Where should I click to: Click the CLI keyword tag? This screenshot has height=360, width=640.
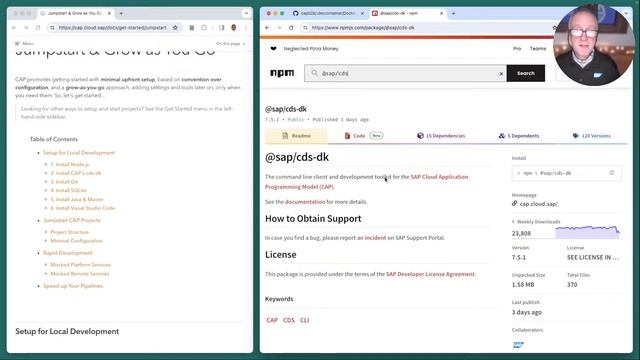pyautogui.click(x=304, y=320)
